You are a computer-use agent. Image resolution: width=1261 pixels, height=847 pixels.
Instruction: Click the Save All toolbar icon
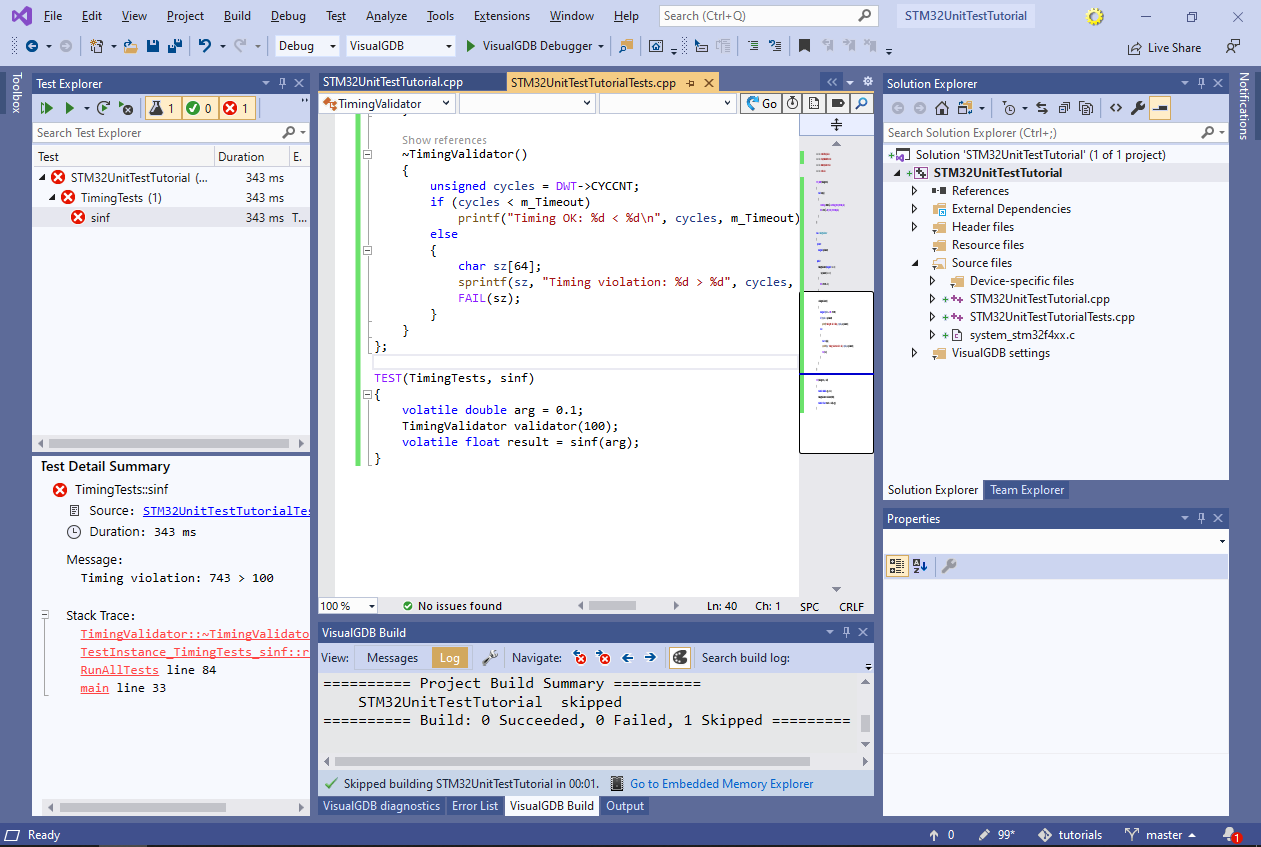[174, 46]
